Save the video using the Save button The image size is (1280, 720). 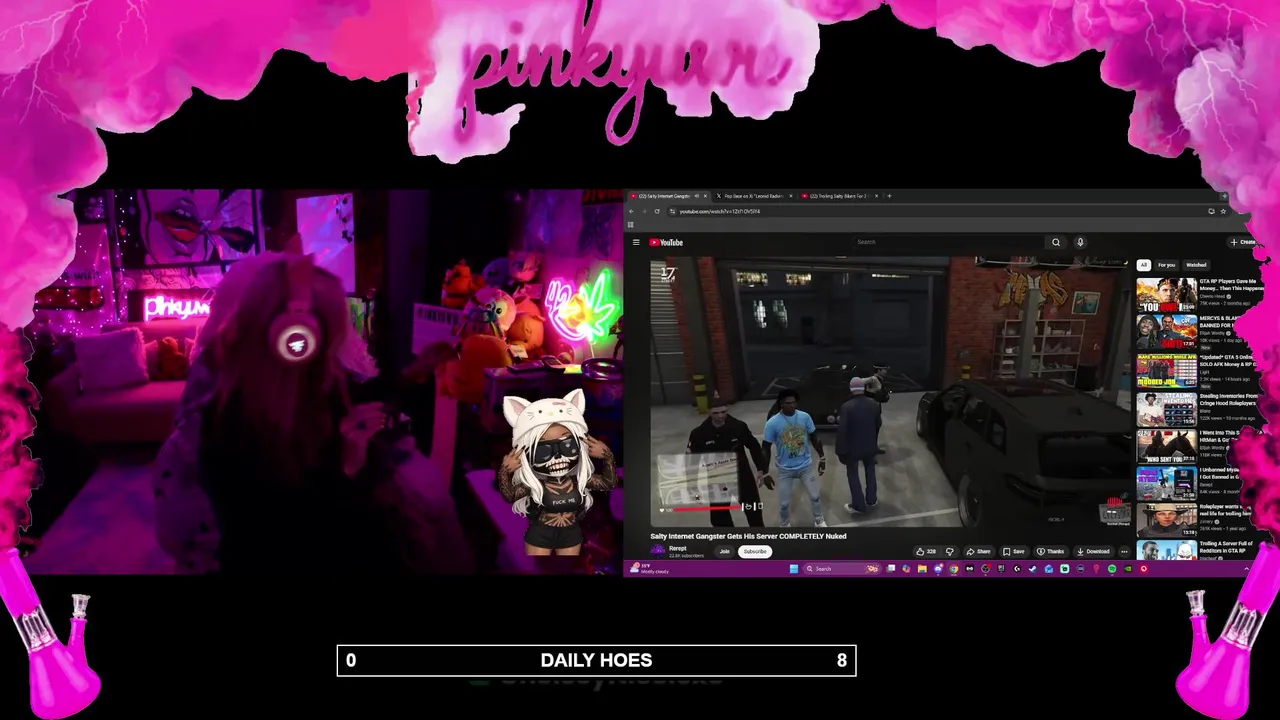click(x=1014, y=551)
